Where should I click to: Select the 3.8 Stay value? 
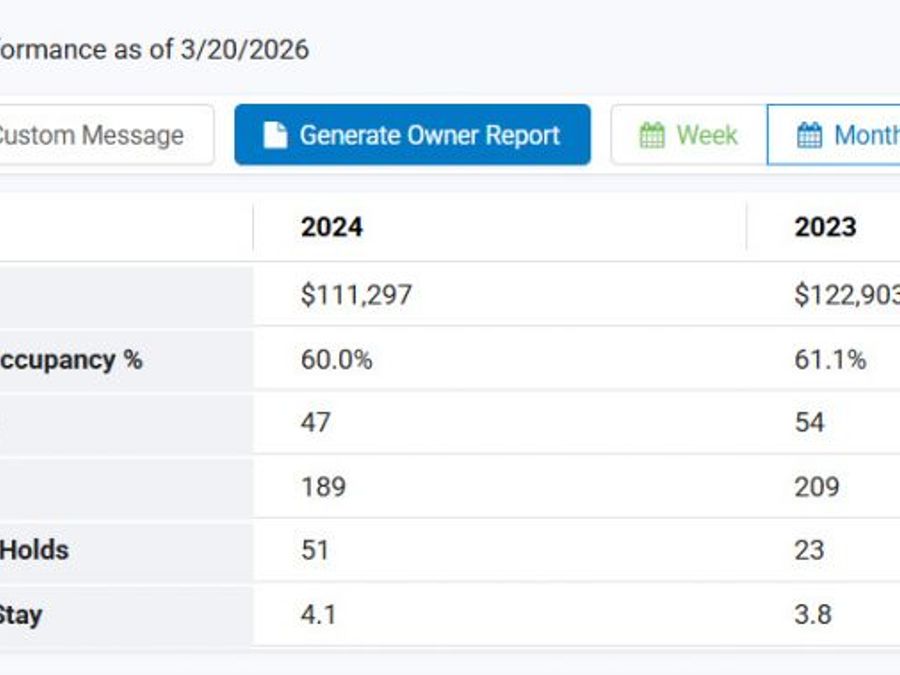point(812,613)
